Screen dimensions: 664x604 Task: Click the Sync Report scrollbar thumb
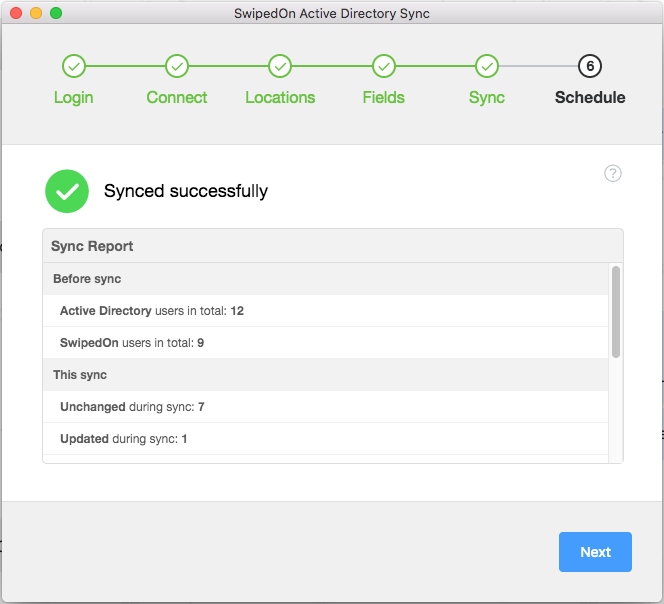click(x=616, y=312)
